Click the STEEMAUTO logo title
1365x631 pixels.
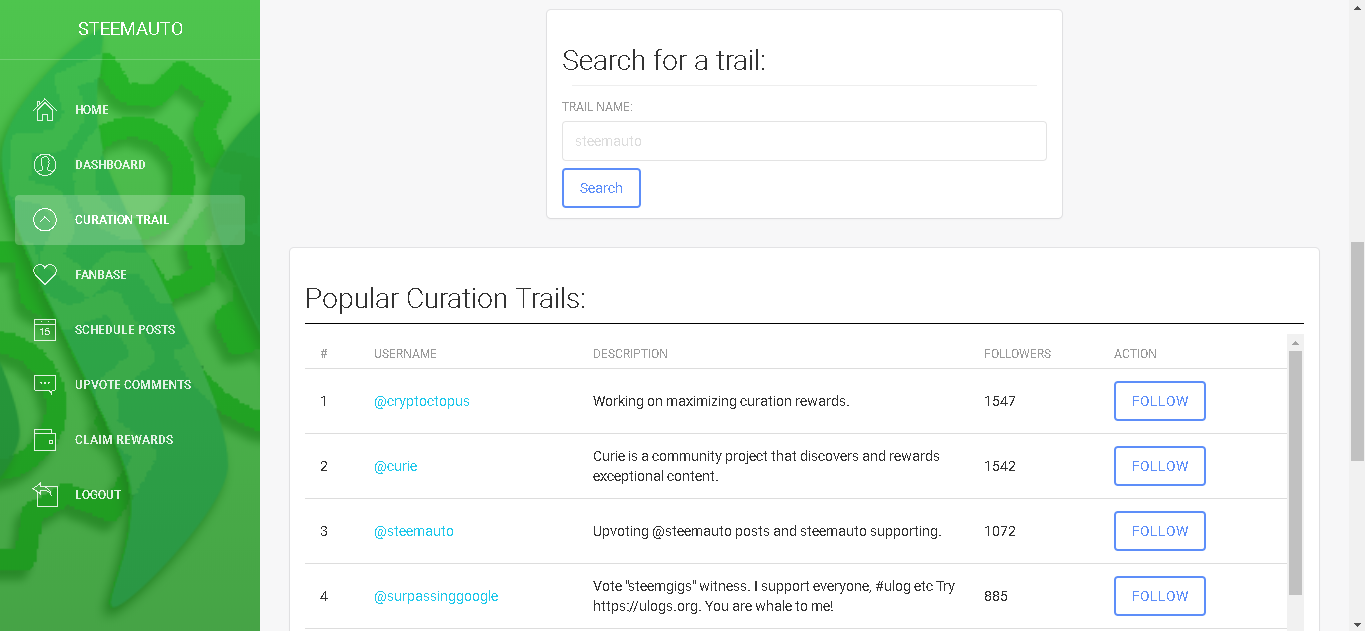[x=130, y=29]
